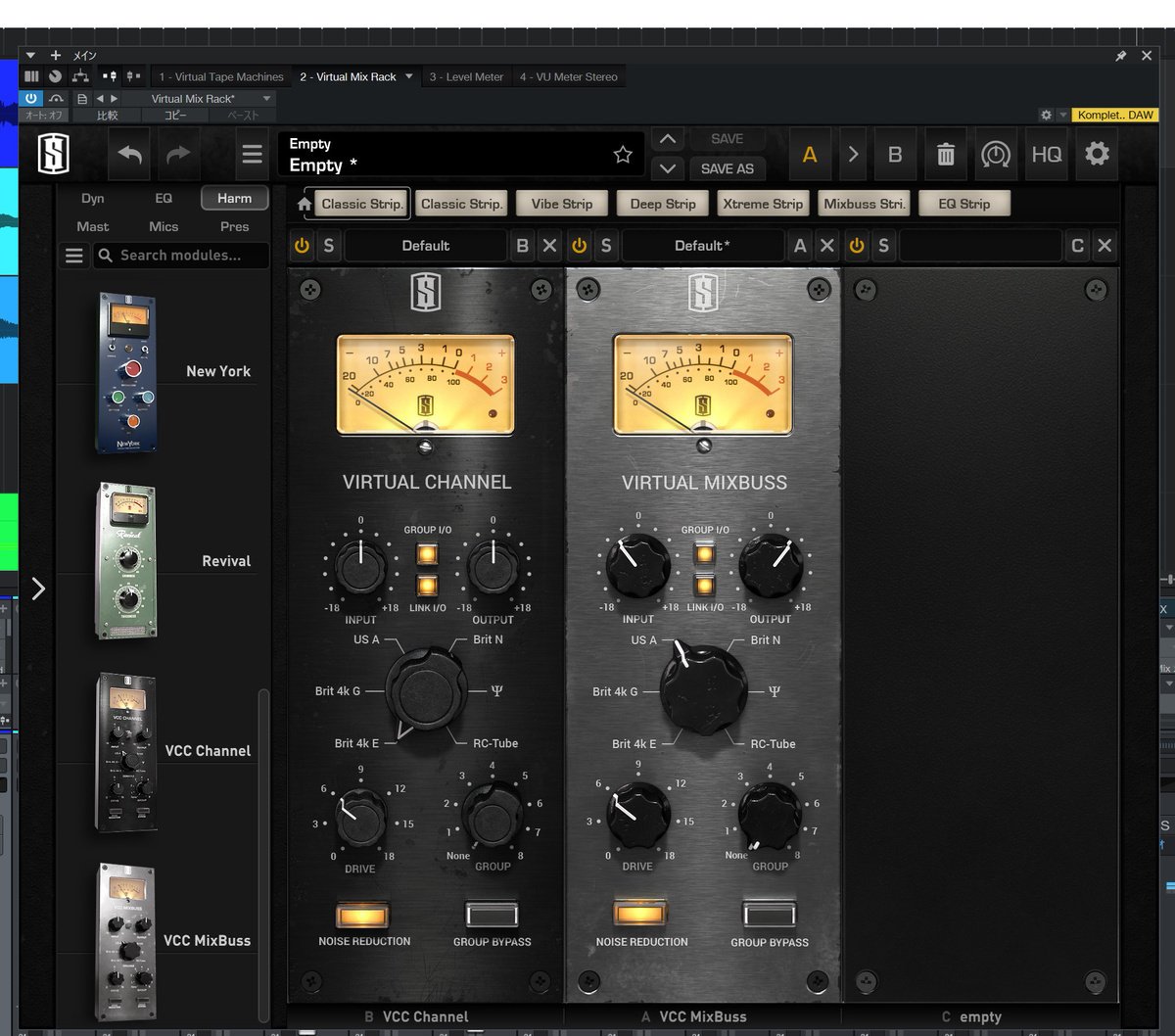Favorite the preset using the star icon
Viewport: 1175px width, 1036px height.
click(622, 154)
